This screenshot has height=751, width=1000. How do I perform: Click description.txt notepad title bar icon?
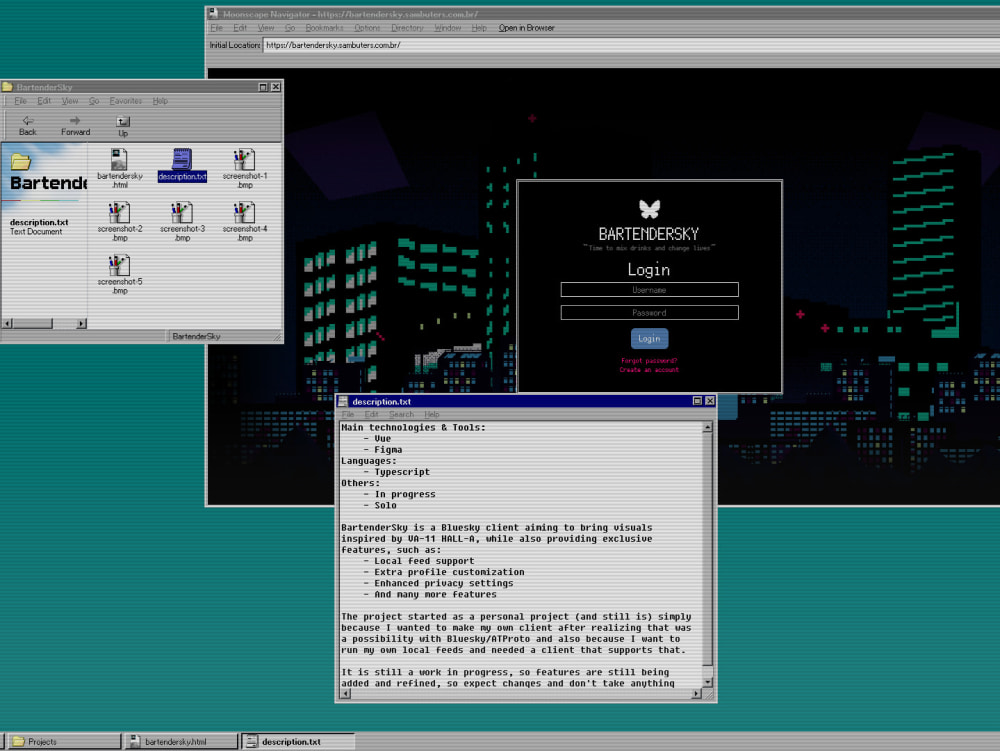[343, 401]
